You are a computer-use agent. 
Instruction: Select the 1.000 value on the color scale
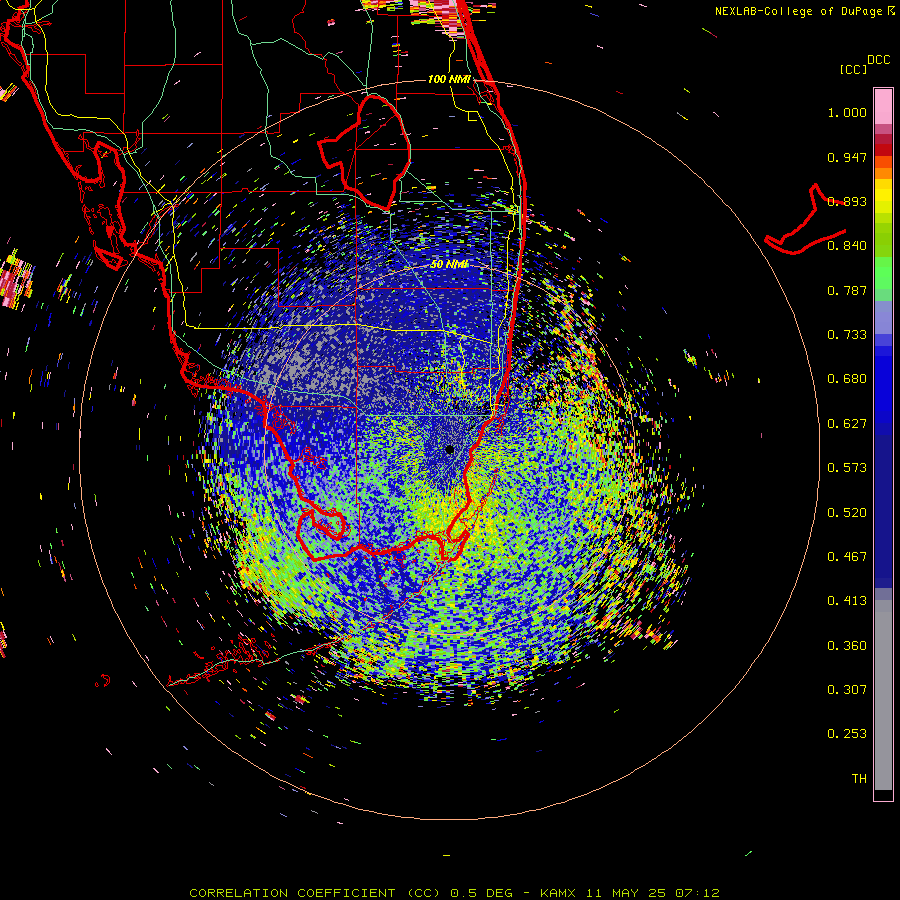tap(847, 112)
